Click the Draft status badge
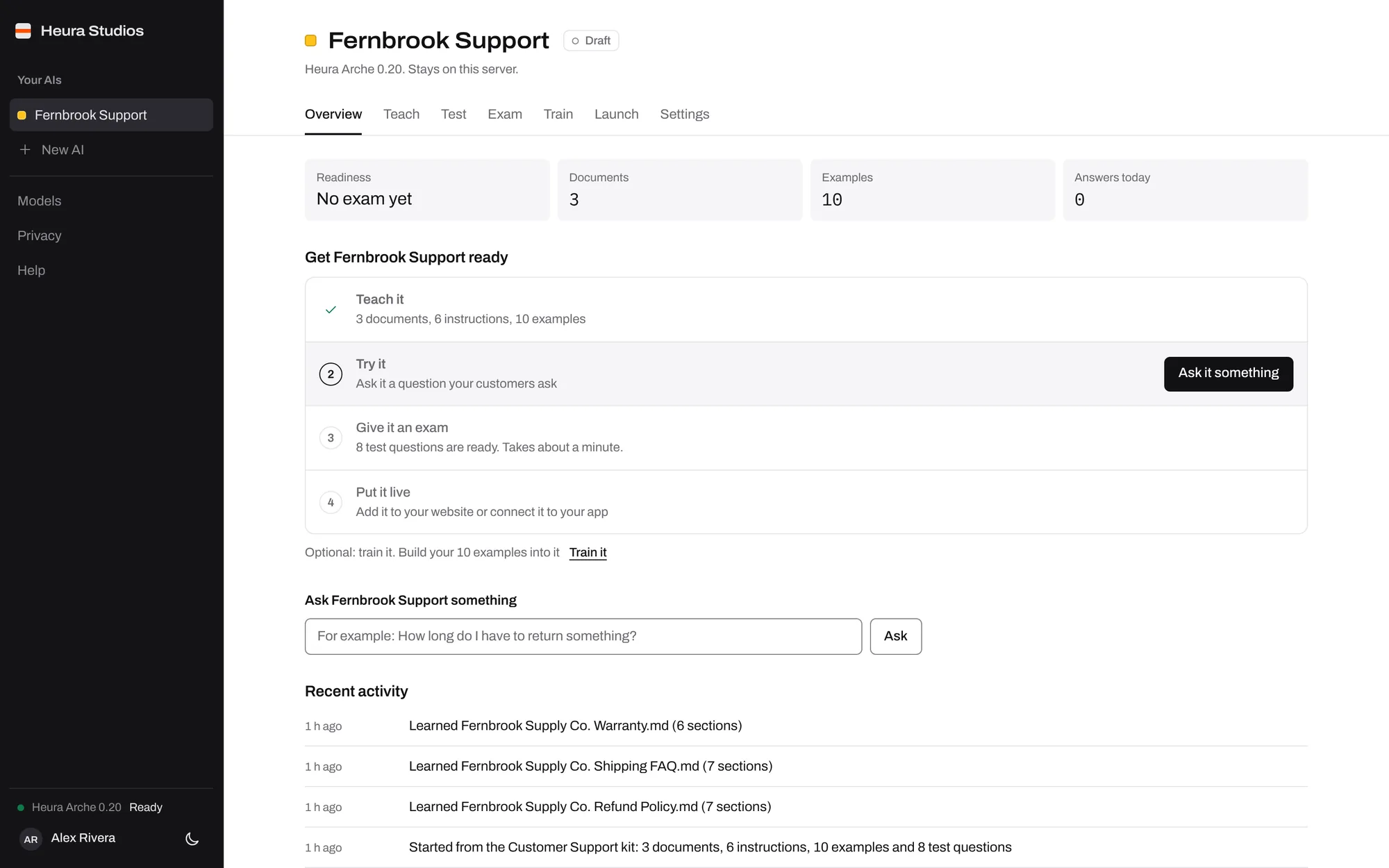The height and width of the screenshot is (868, 1389). click(591, 40)
